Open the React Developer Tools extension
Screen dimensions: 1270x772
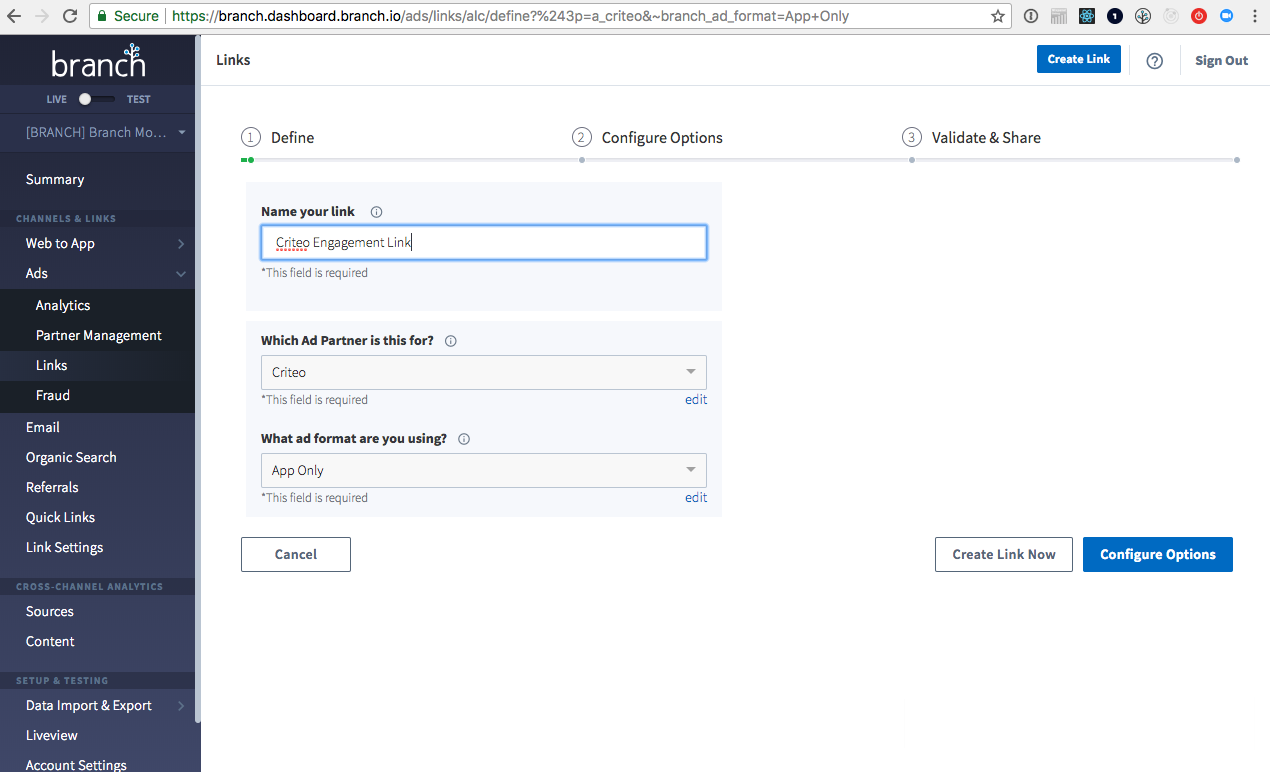(x=1087, y=16)
